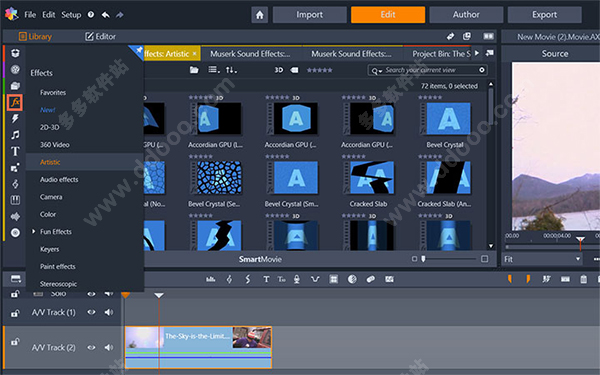Filter by five-star rating in library toolbar
This screenshot has height=375, width=600.
point(320,70)
